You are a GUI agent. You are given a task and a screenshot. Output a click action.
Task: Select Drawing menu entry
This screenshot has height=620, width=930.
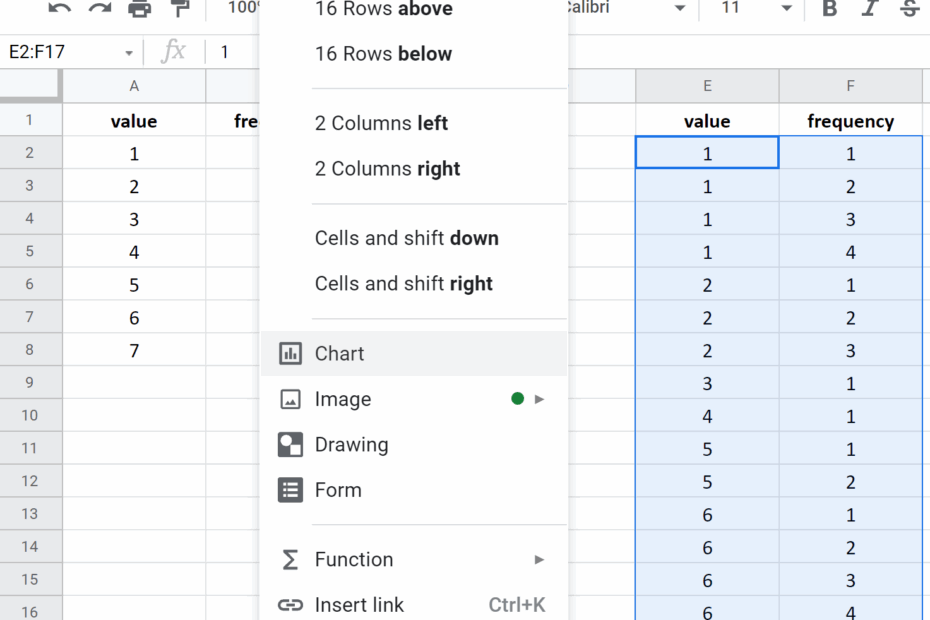[x=414, y=445]
